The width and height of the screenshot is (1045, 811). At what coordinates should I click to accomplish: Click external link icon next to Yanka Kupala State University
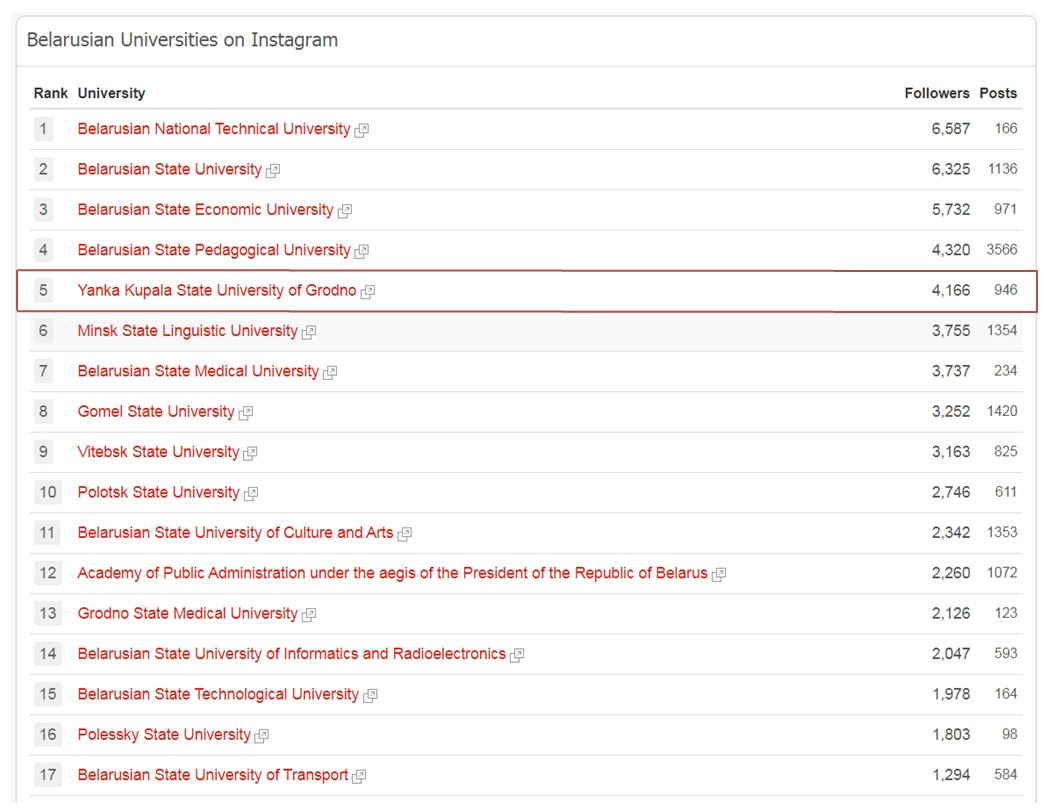point(368,291)
